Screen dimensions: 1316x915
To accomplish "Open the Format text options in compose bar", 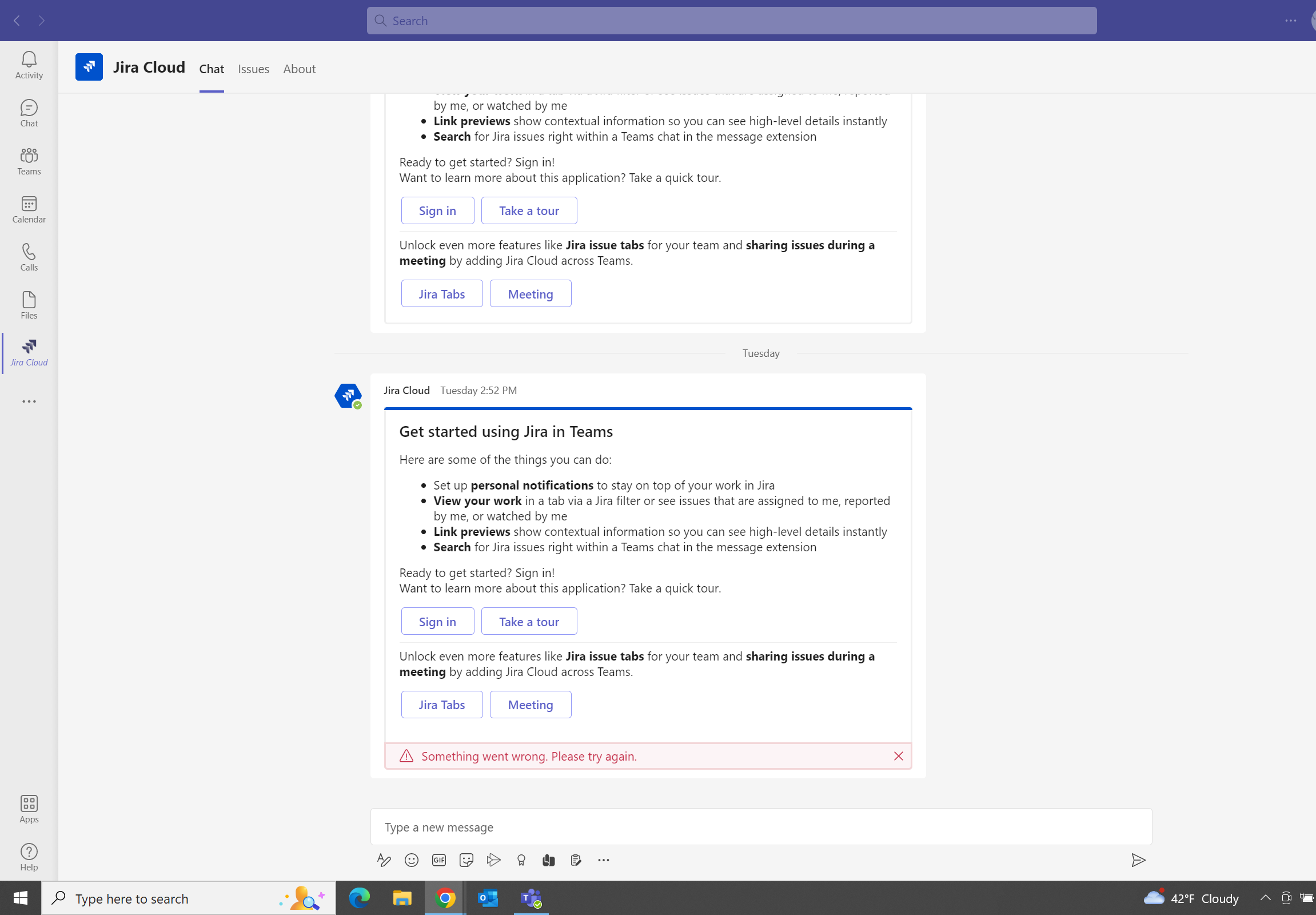I will 384,860.
